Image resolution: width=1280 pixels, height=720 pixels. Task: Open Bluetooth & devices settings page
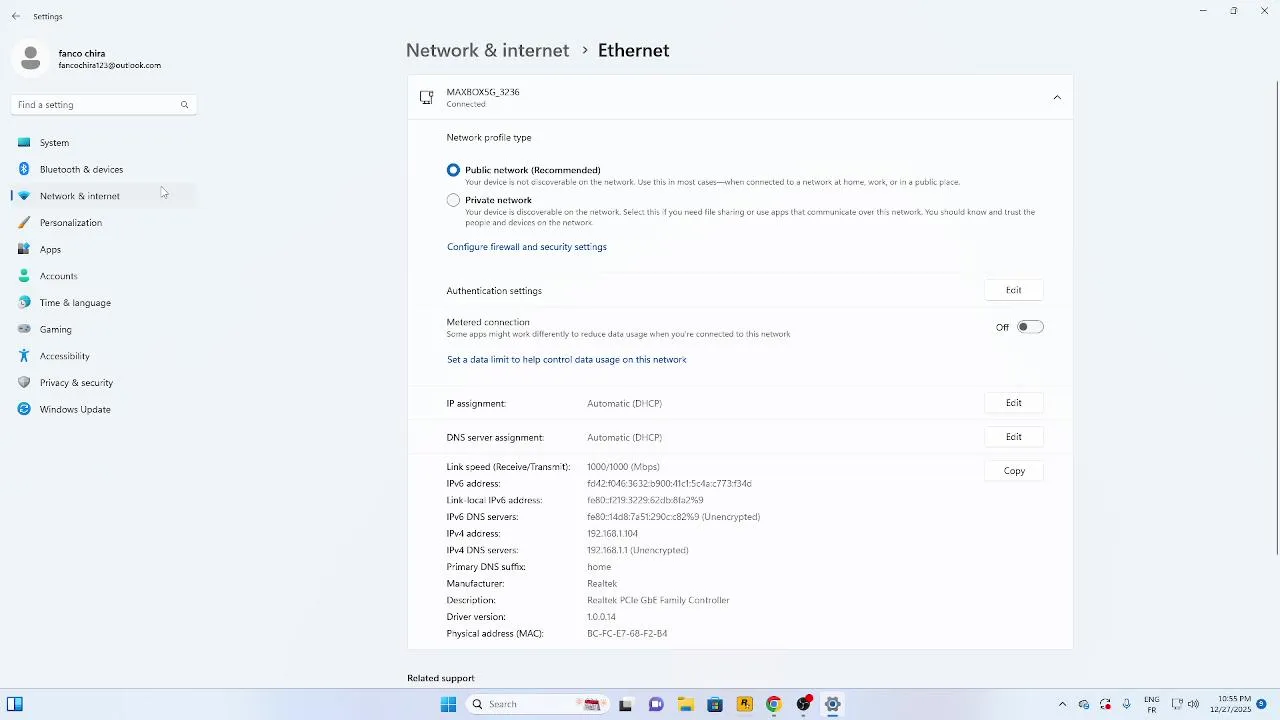click(x=104, y=169)
